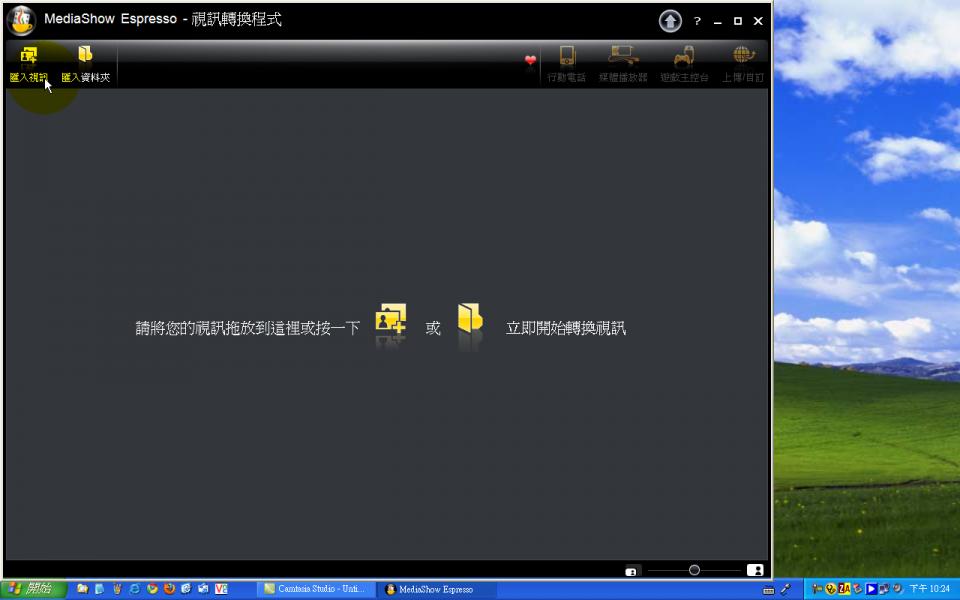Click the upgrade arrow icon in title bar

[x=670, y=21]
